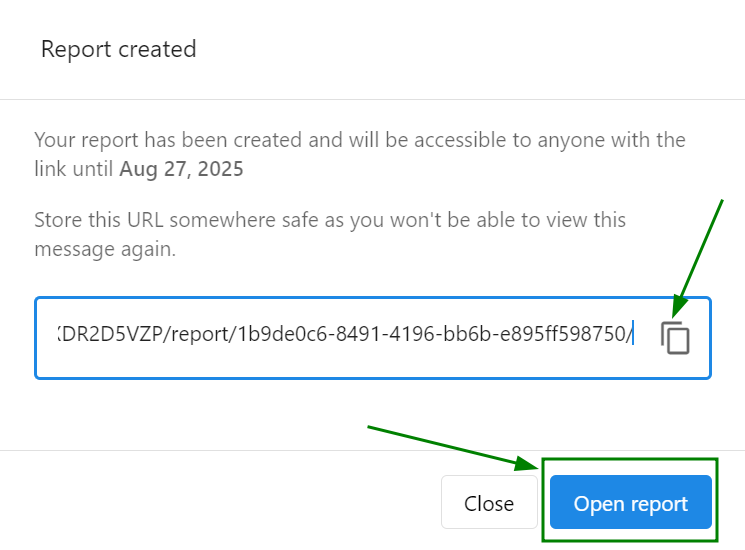
Task: Close the Report created dialog
Action: pyautogui.click(x=489, y=502)
